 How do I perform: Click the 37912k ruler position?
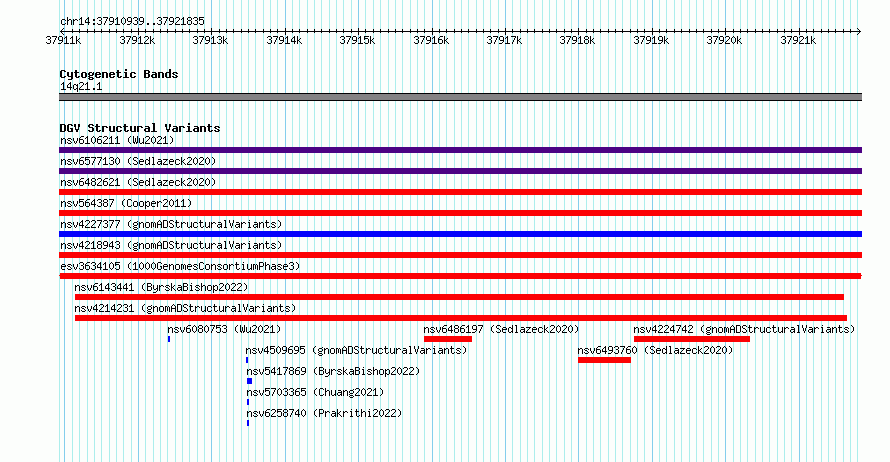[137, 40]
